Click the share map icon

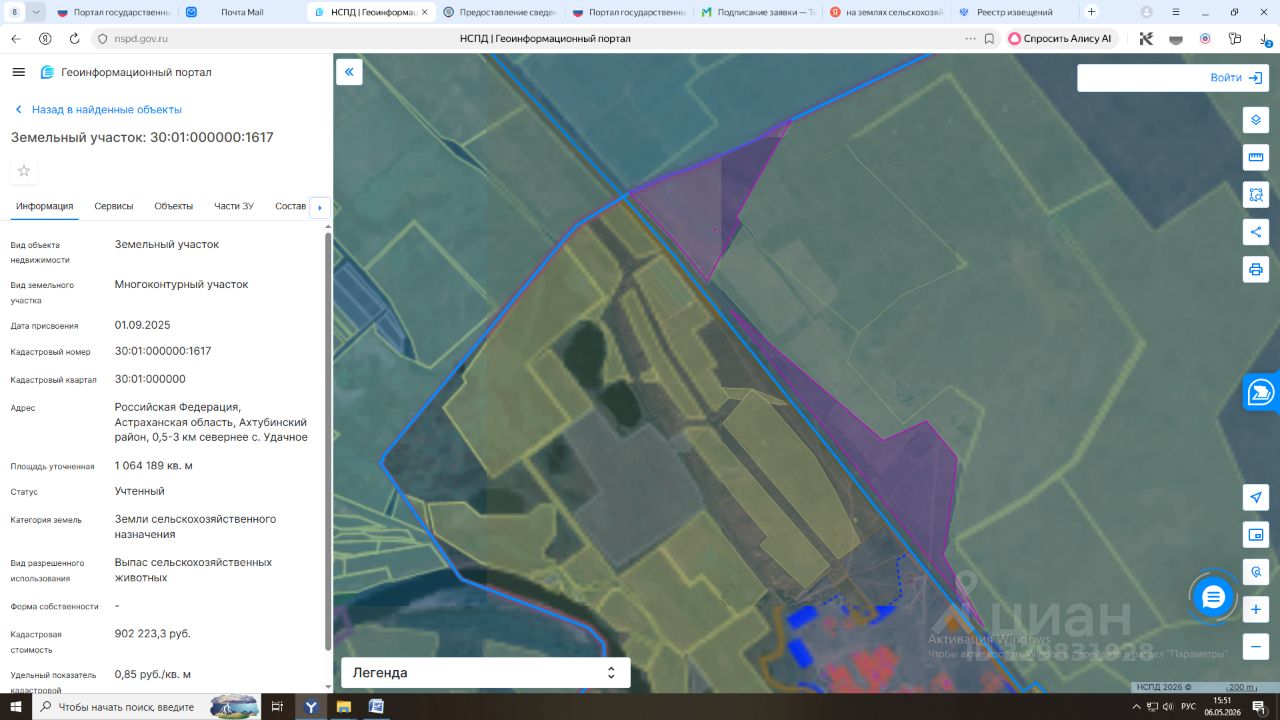pos(1256,232)
